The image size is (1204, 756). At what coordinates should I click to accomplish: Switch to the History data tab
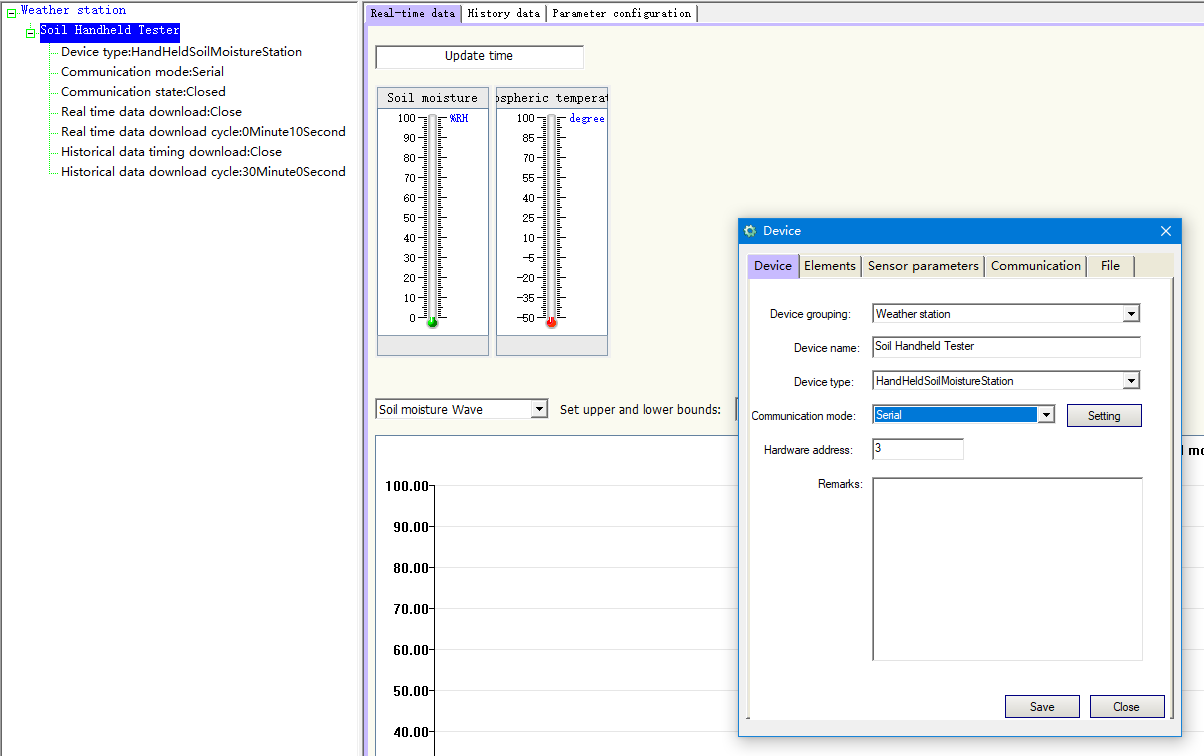coord(503,13)
